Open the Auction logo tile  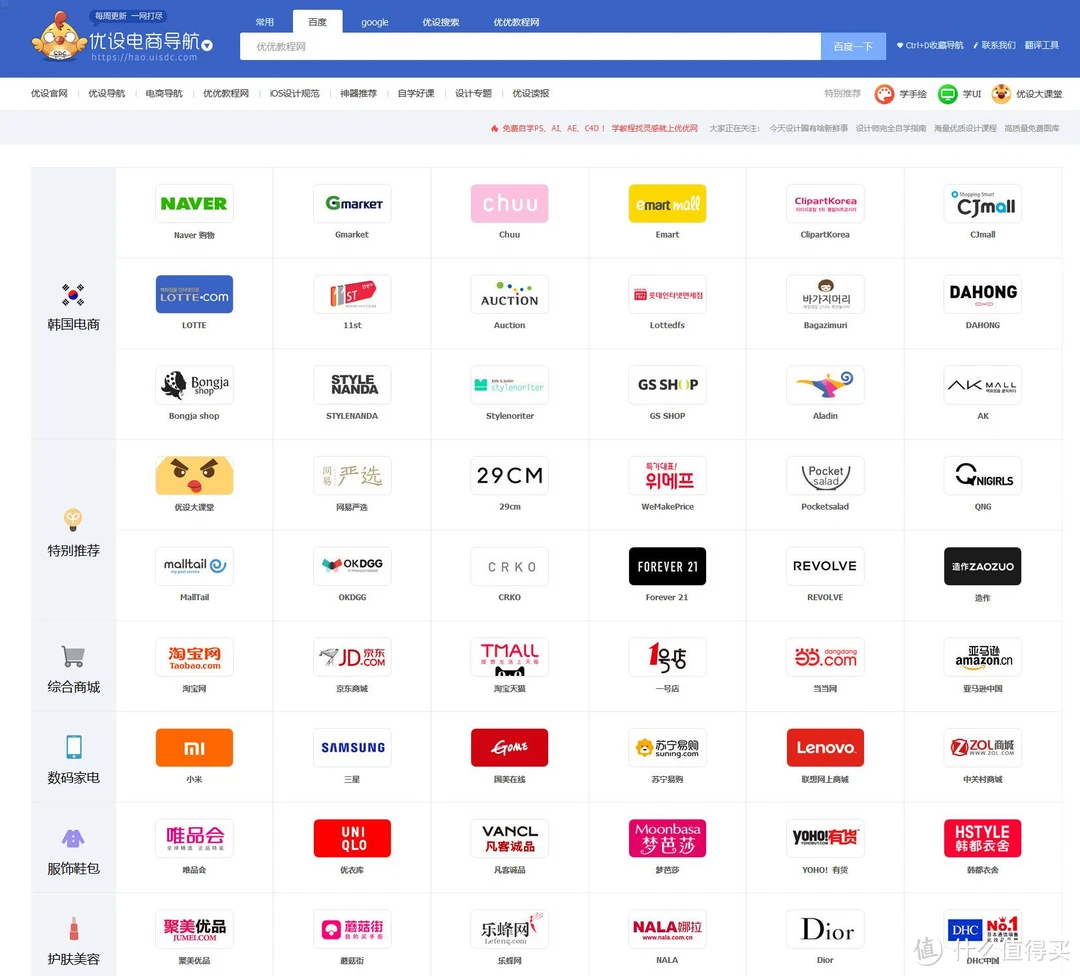coord(510,294)
